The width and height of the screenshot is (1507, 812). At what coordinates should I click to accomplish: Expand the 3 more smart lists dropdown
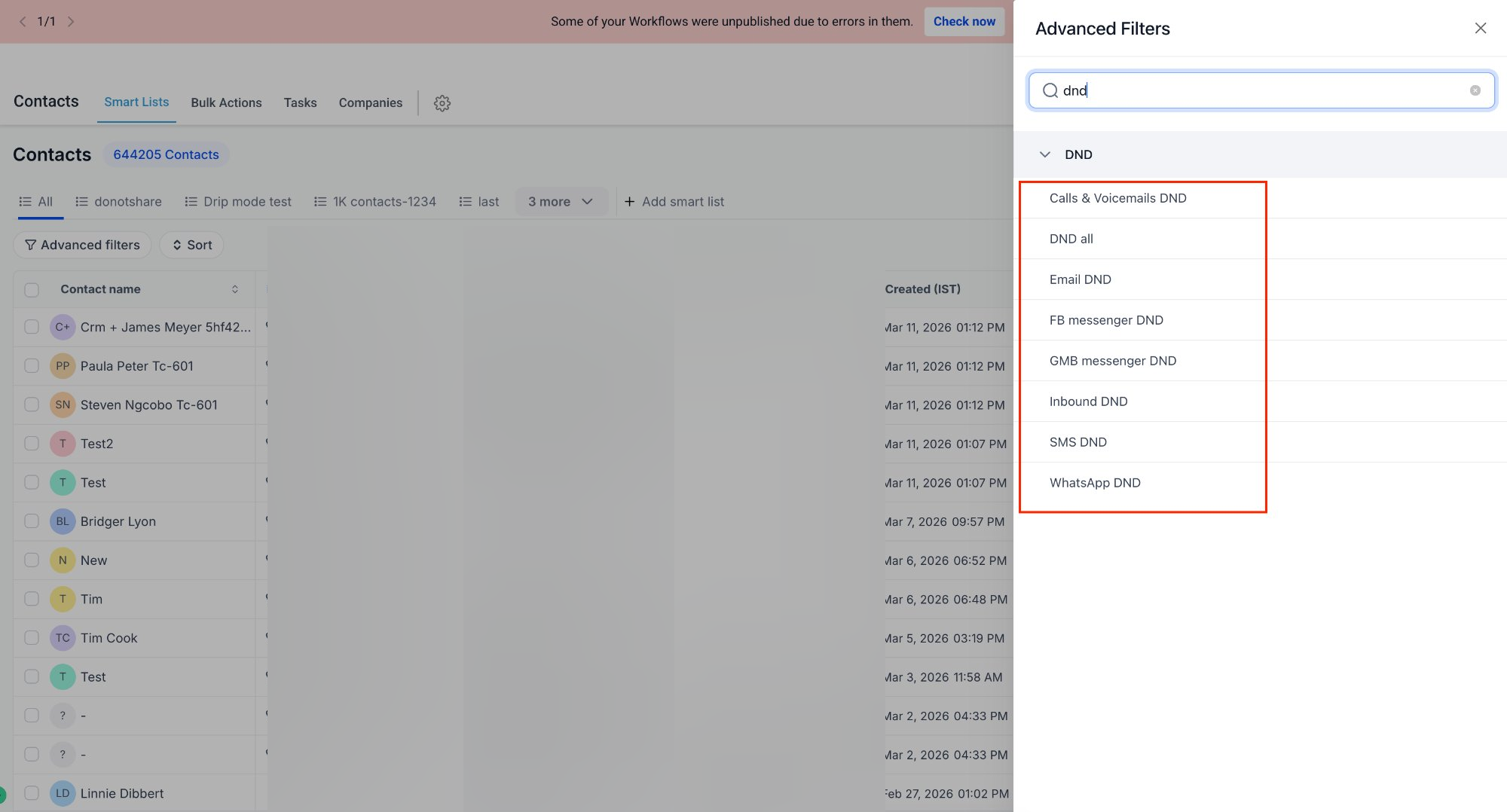[561, 202]
